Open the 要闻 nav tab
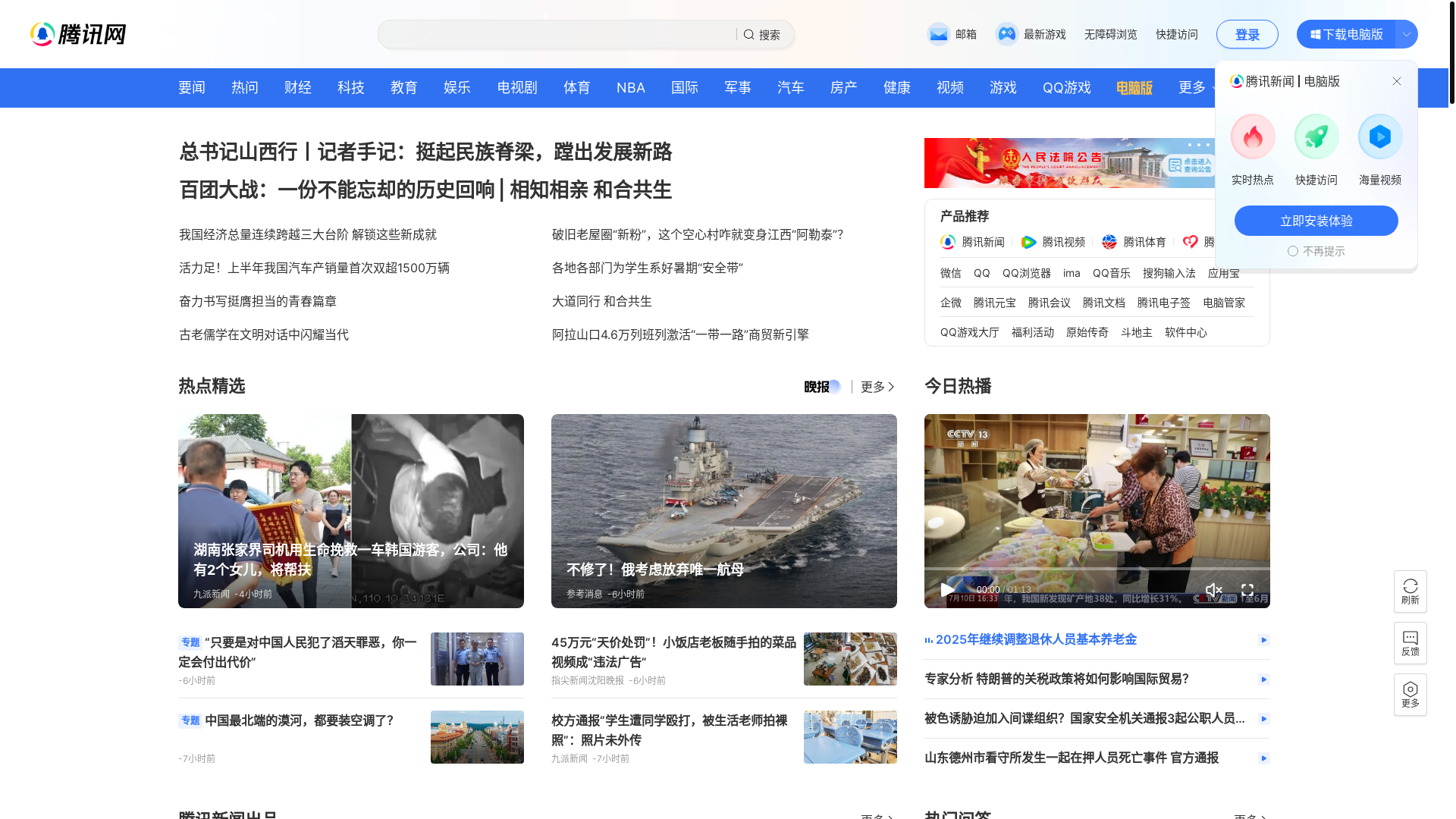This screenshot has width=1456, height=819. click(x=192, y=87)
